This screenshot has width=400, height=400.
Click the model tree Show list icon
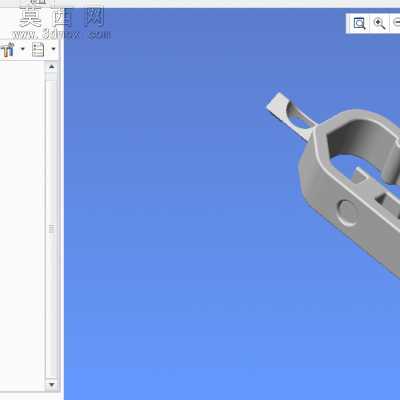(38, 50)
